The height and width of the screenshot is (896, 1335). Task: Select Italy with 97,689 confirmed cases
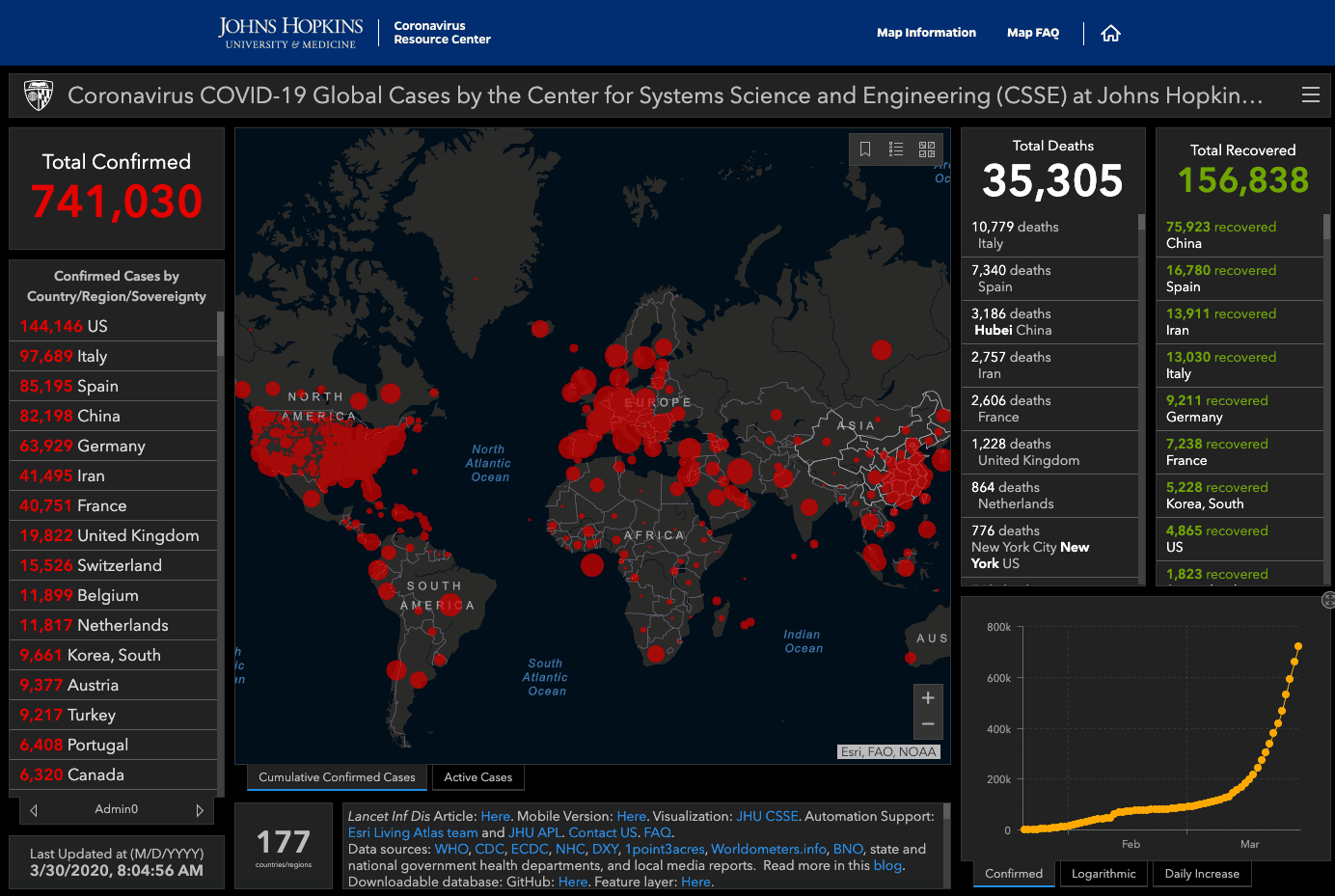(113, 356)
